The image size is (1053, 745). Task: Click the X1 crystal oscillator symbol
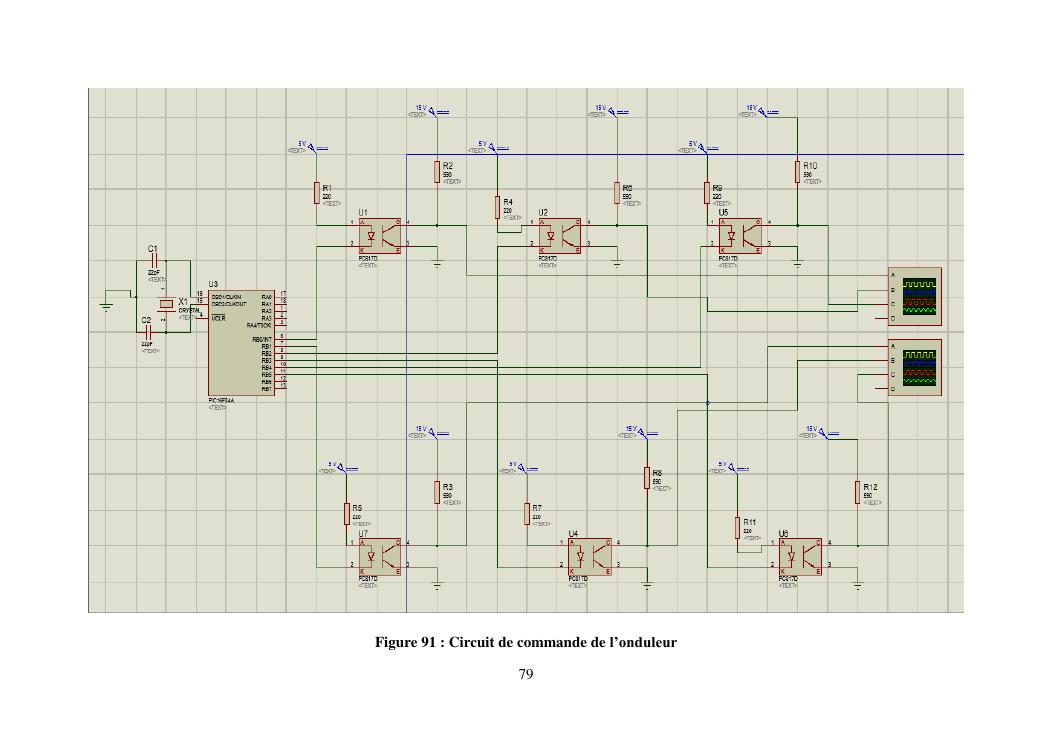tap(165, 305)
